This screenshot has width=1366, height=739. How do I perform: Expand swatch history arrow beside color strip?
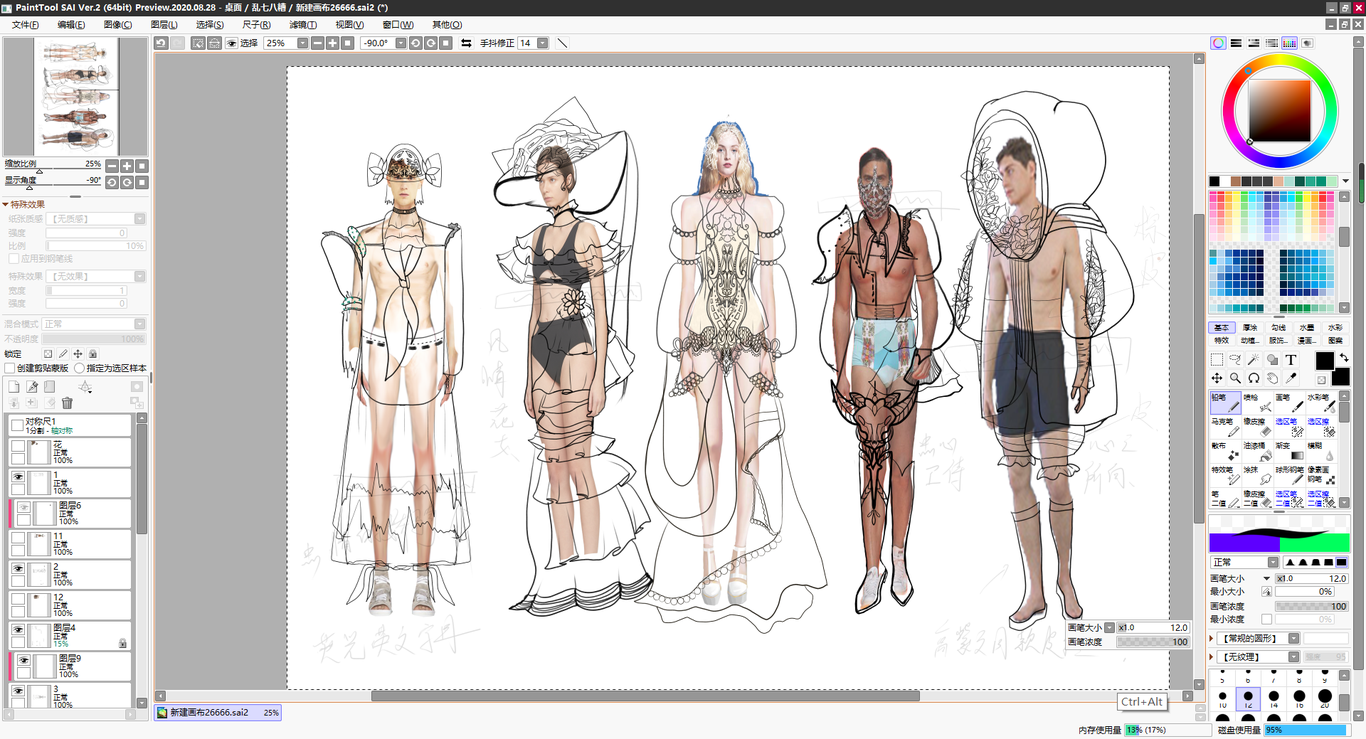pos(1345,181)
